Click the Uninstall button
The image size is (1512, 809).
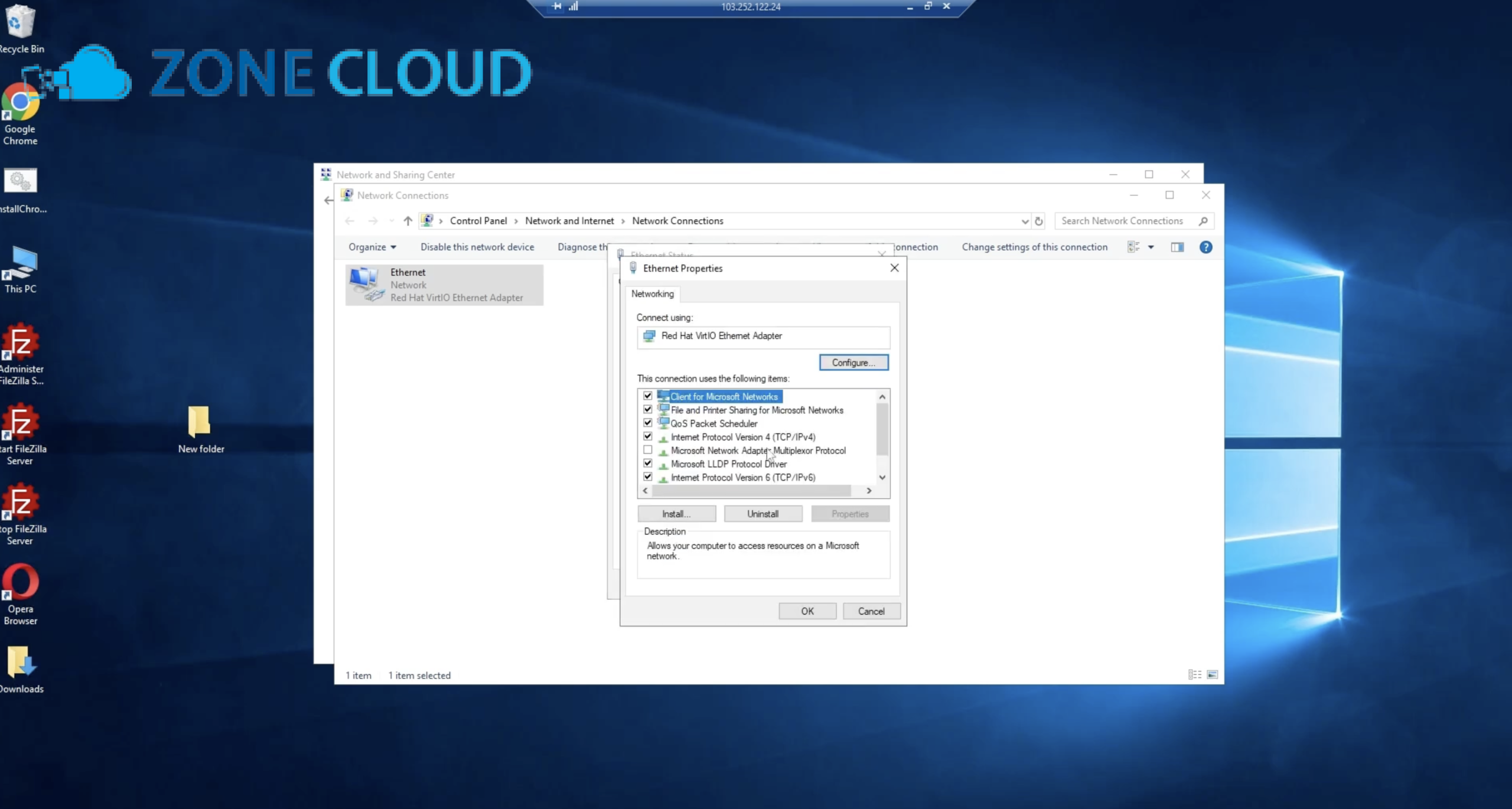762,514
